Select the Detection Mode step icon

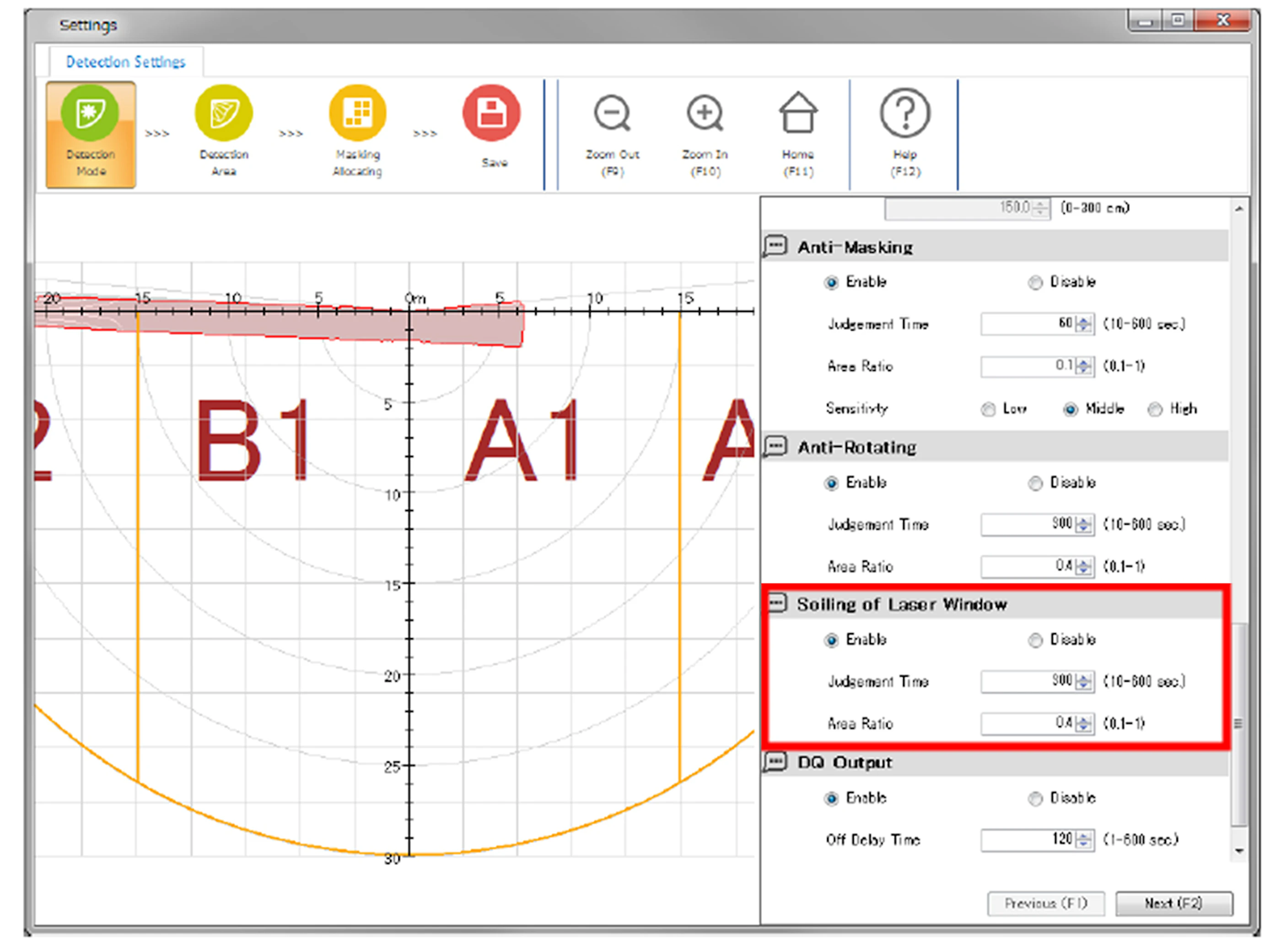coord(90,113)
